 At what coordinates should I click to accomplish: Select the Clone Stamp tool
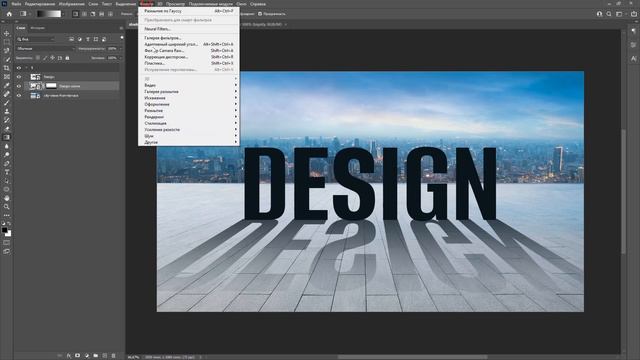pyautogui.click(x=6, y=111)
